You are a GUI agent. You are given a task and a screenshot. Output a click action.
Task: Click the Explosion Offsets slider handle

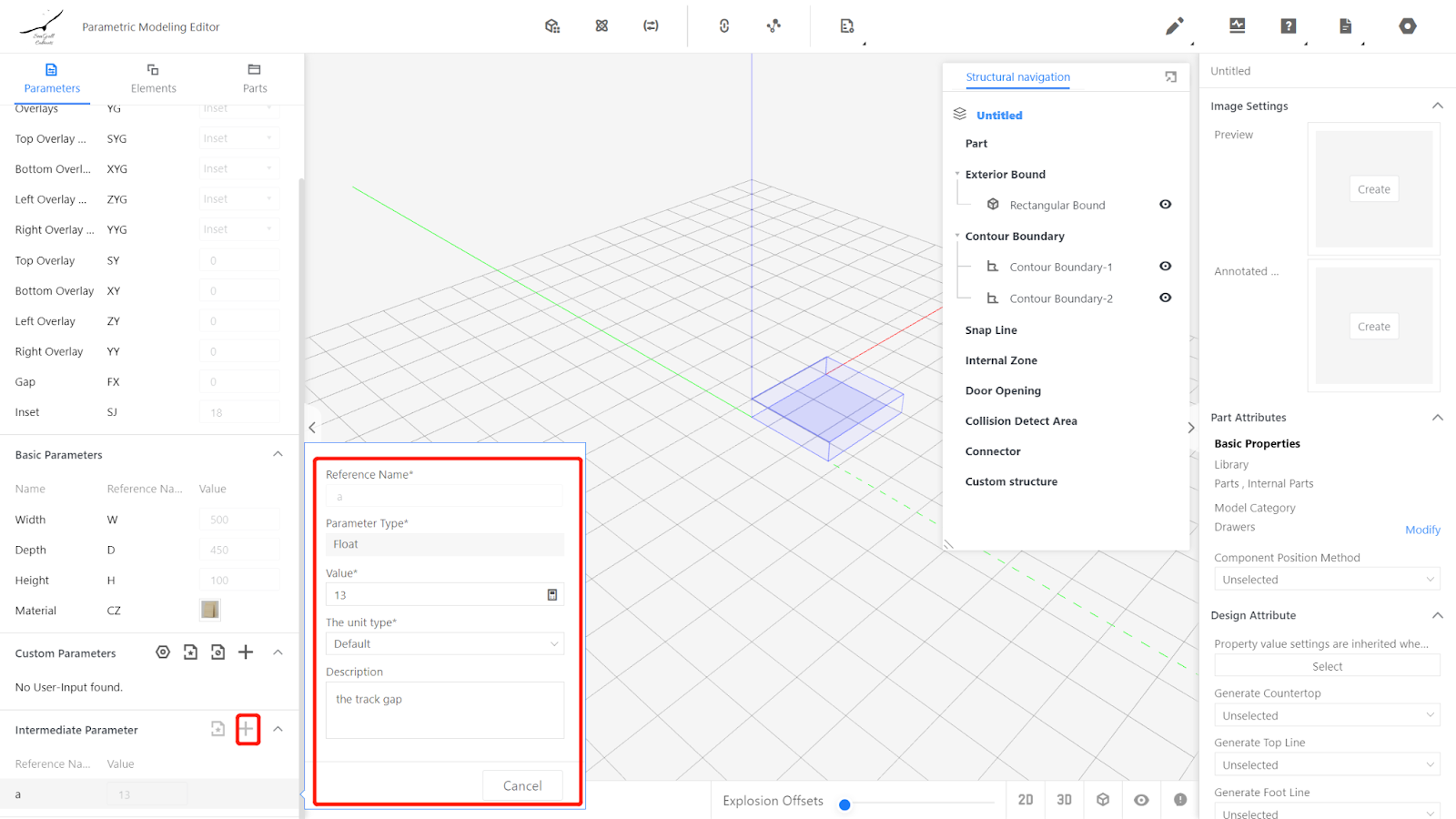point(844,804)
